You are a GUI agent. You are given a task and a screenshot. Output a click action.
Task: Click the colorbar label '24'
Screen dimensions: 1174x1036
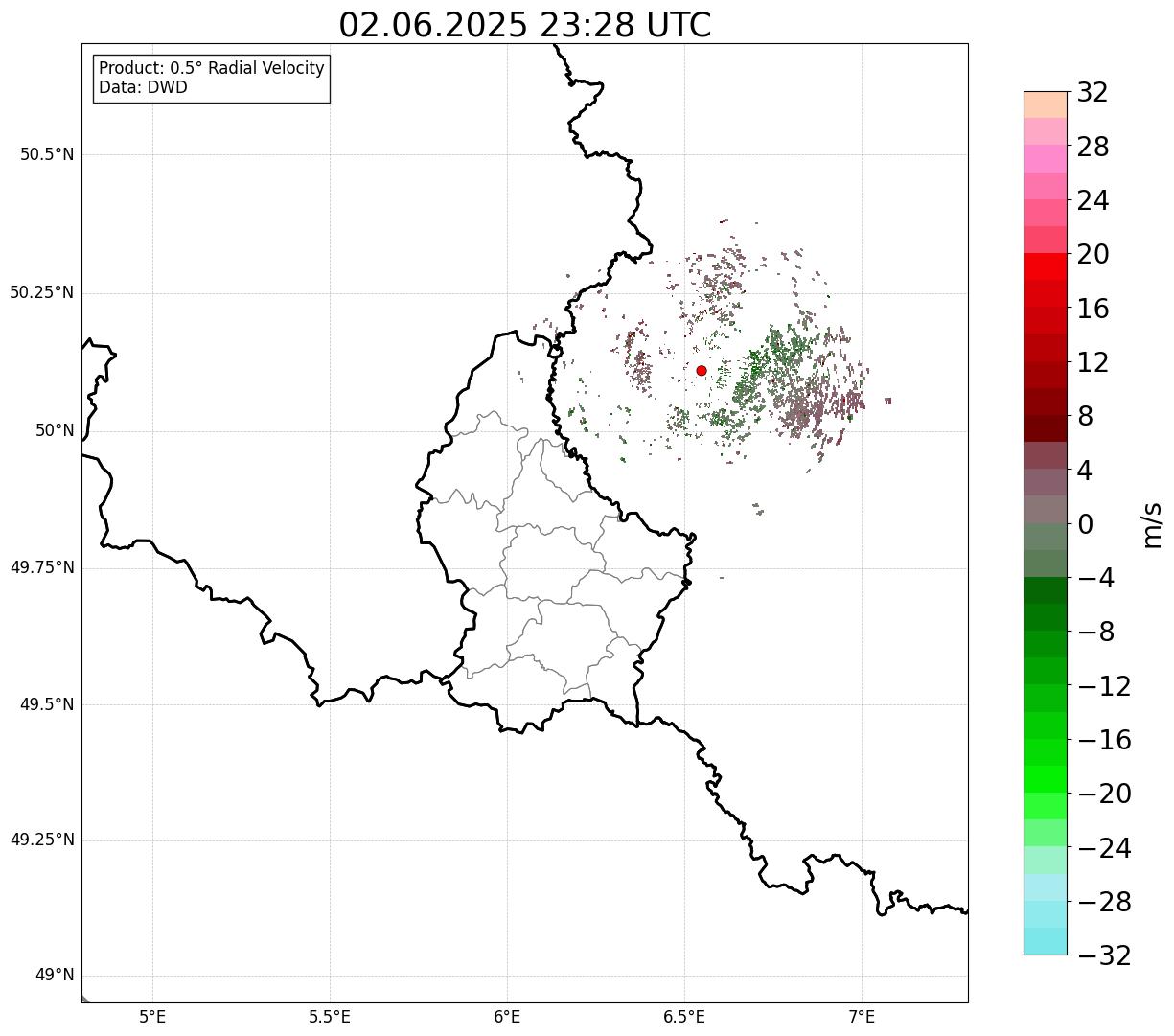tap(1093, 201)
